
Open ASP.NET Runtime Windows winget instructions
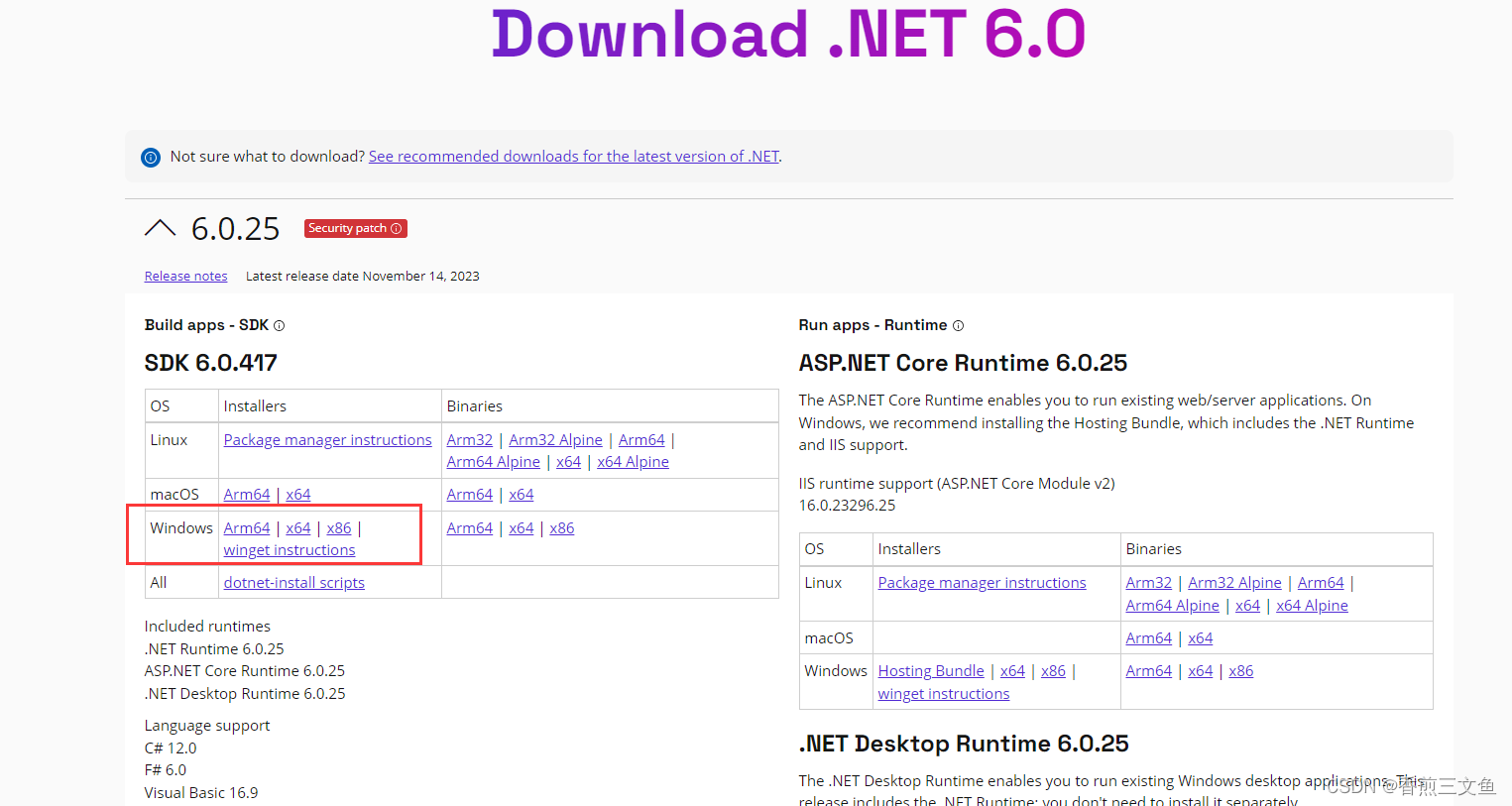944,694
